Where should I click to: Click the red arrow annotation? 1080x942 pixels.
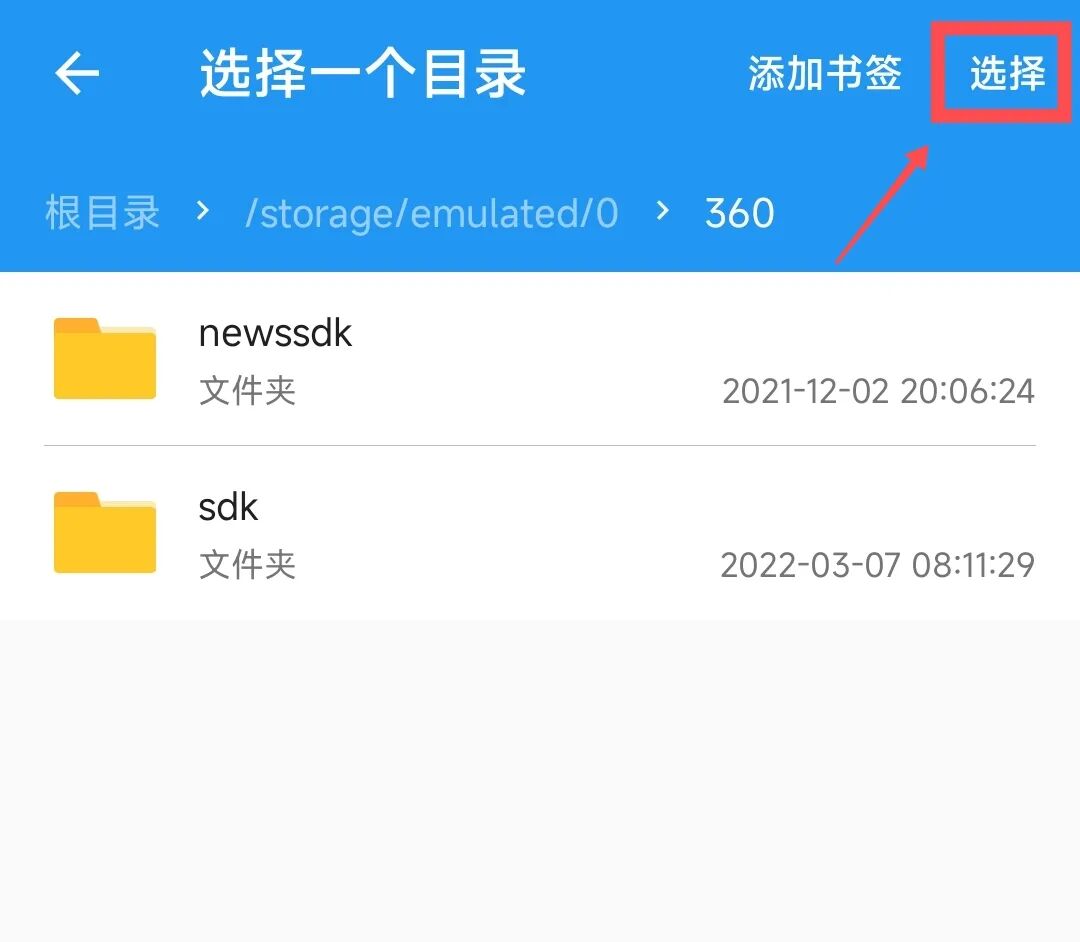coord(883,205)
